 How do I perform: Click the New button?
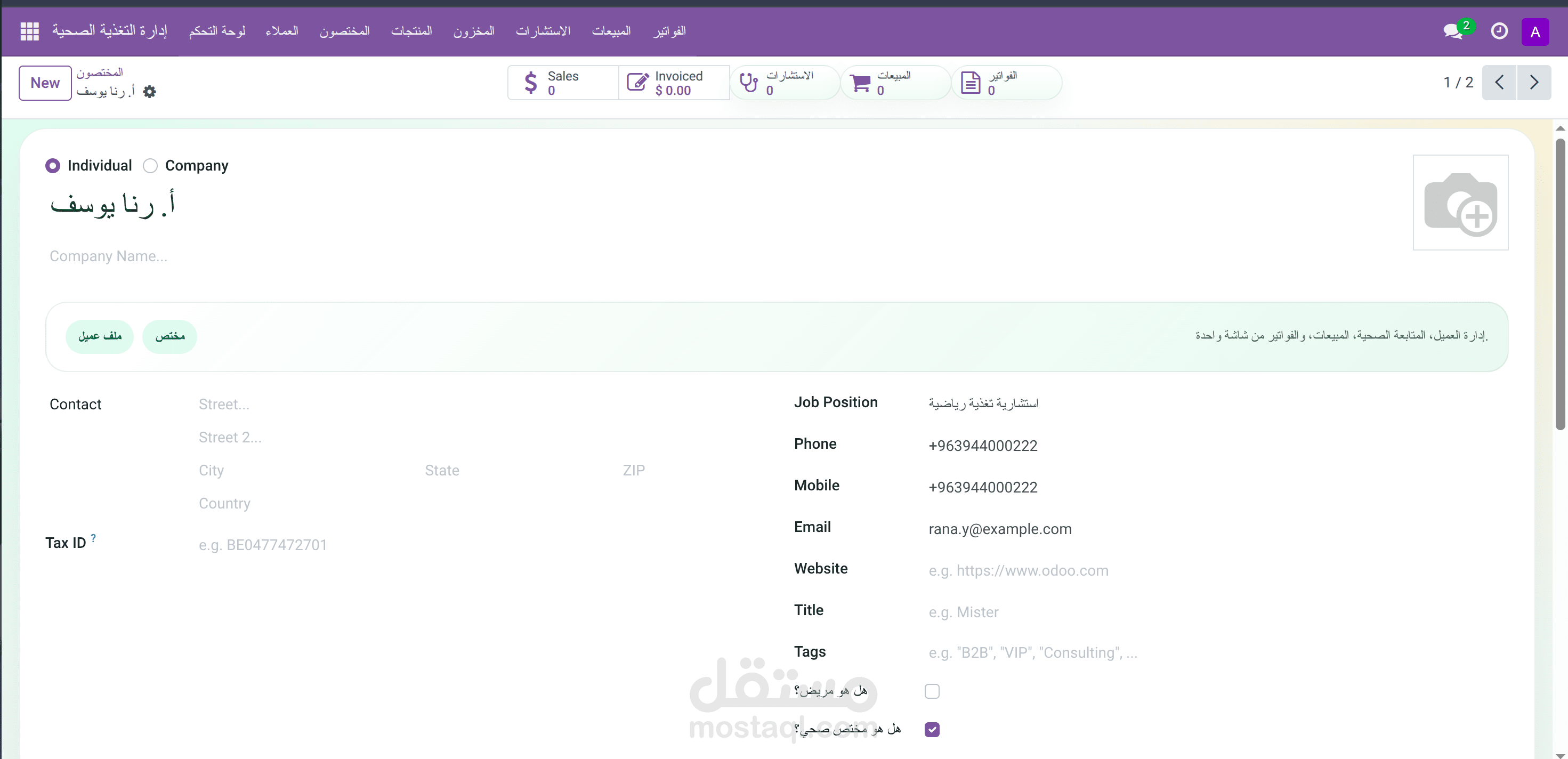pyautogui.click(x=45, y=83)
